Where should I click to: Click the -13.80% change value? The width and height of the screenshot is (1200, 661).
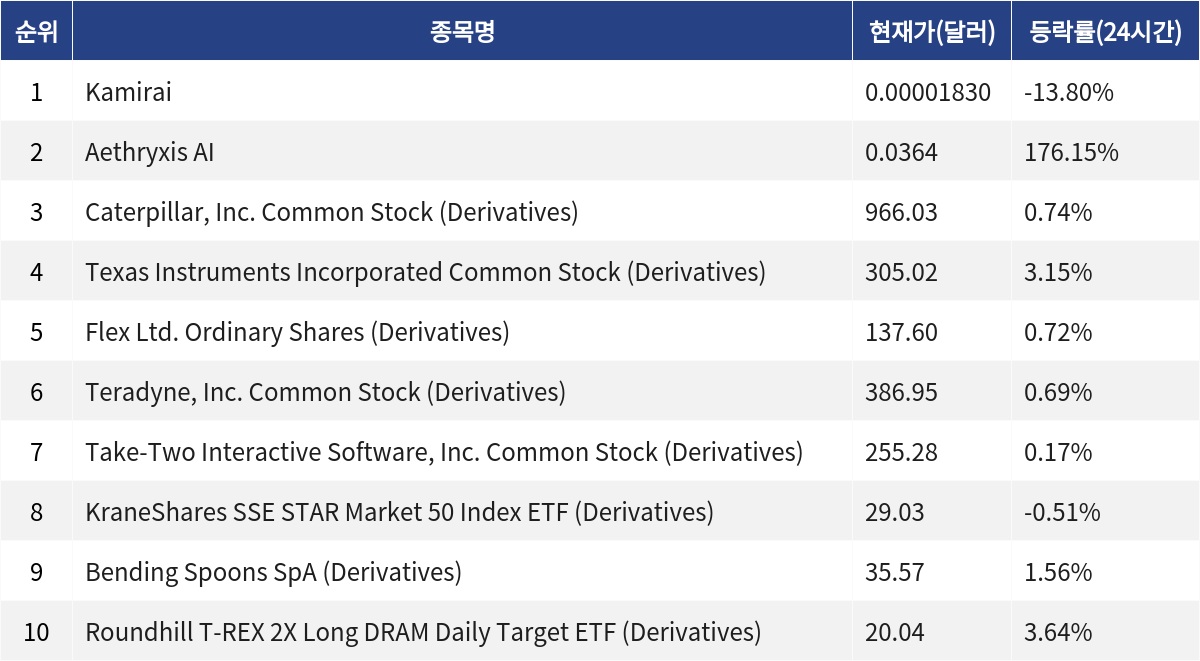pyautogui.click(x=1069, y=93)
